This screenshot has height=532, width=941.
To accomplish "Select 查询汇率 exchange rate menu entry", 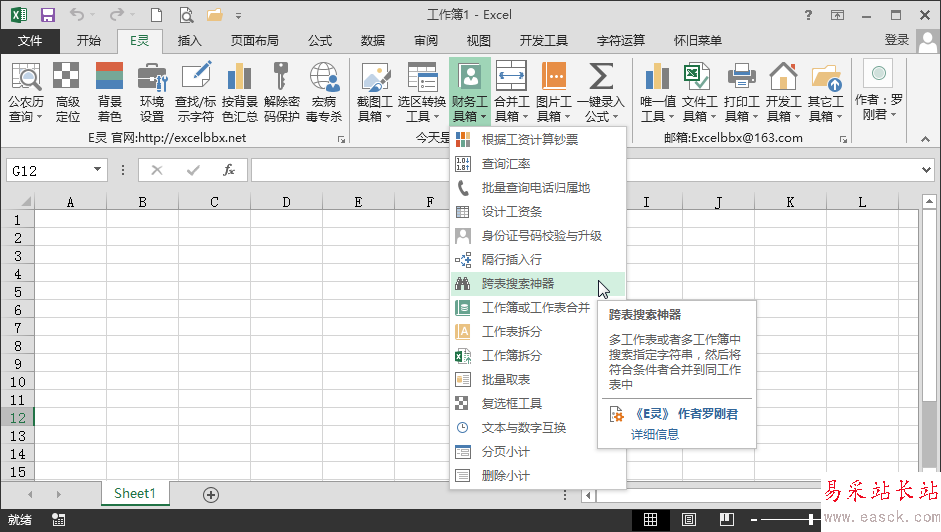I will point(538,163).
